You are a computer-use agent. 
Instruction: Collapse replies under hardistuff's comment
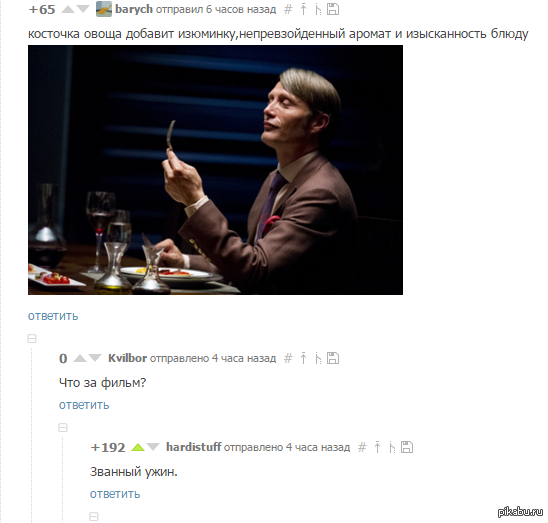(x=94, y=516)
